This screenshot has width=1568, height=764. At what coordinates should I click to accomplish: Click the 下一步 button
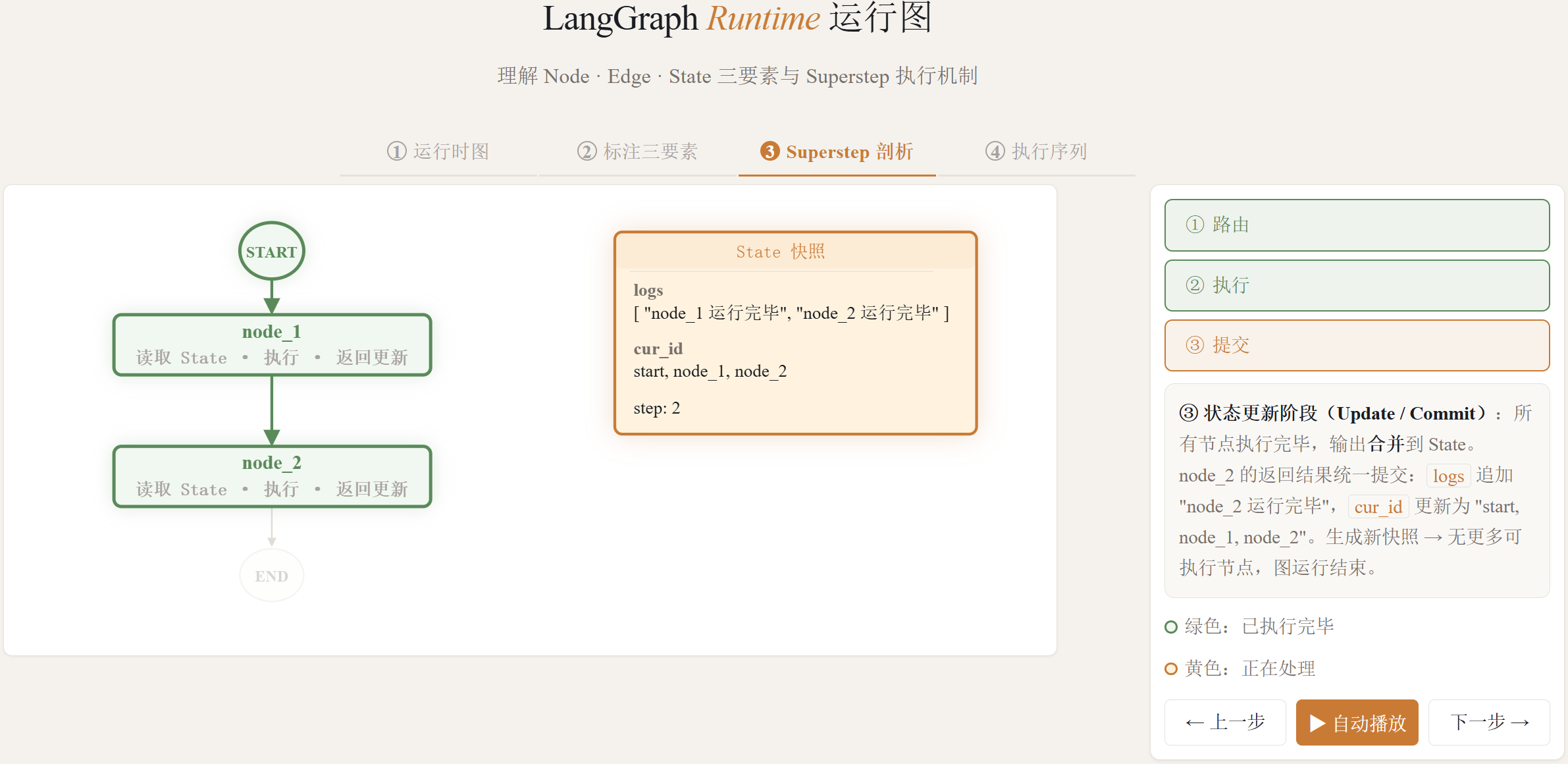(x=1489, y=722)
